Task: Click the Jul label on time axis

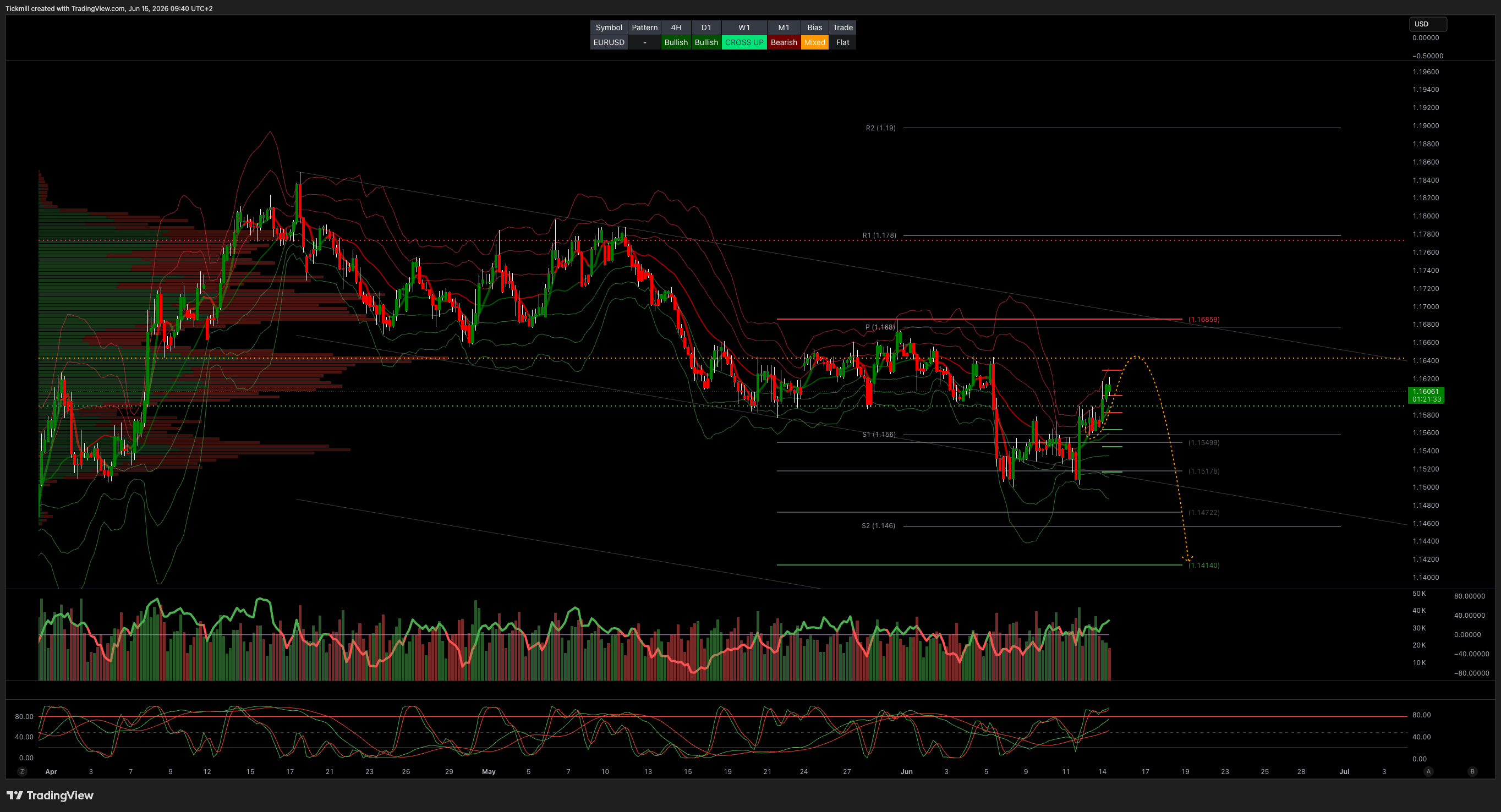Action: (x=1344, y=771)
